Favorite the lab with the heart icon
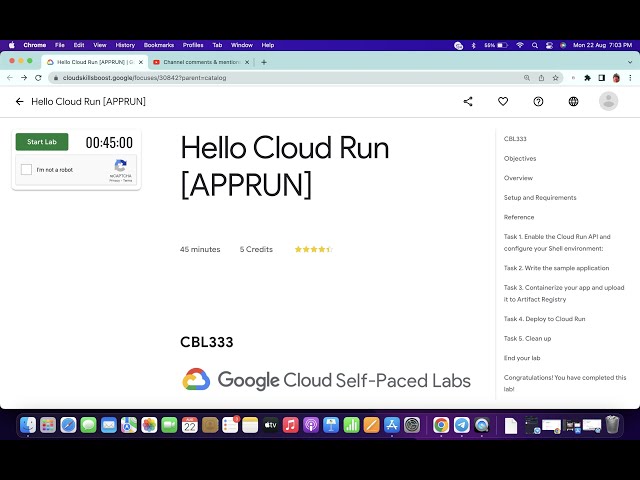Image resolution: width=640 pixels, height=480 pixels. point(503,102)
